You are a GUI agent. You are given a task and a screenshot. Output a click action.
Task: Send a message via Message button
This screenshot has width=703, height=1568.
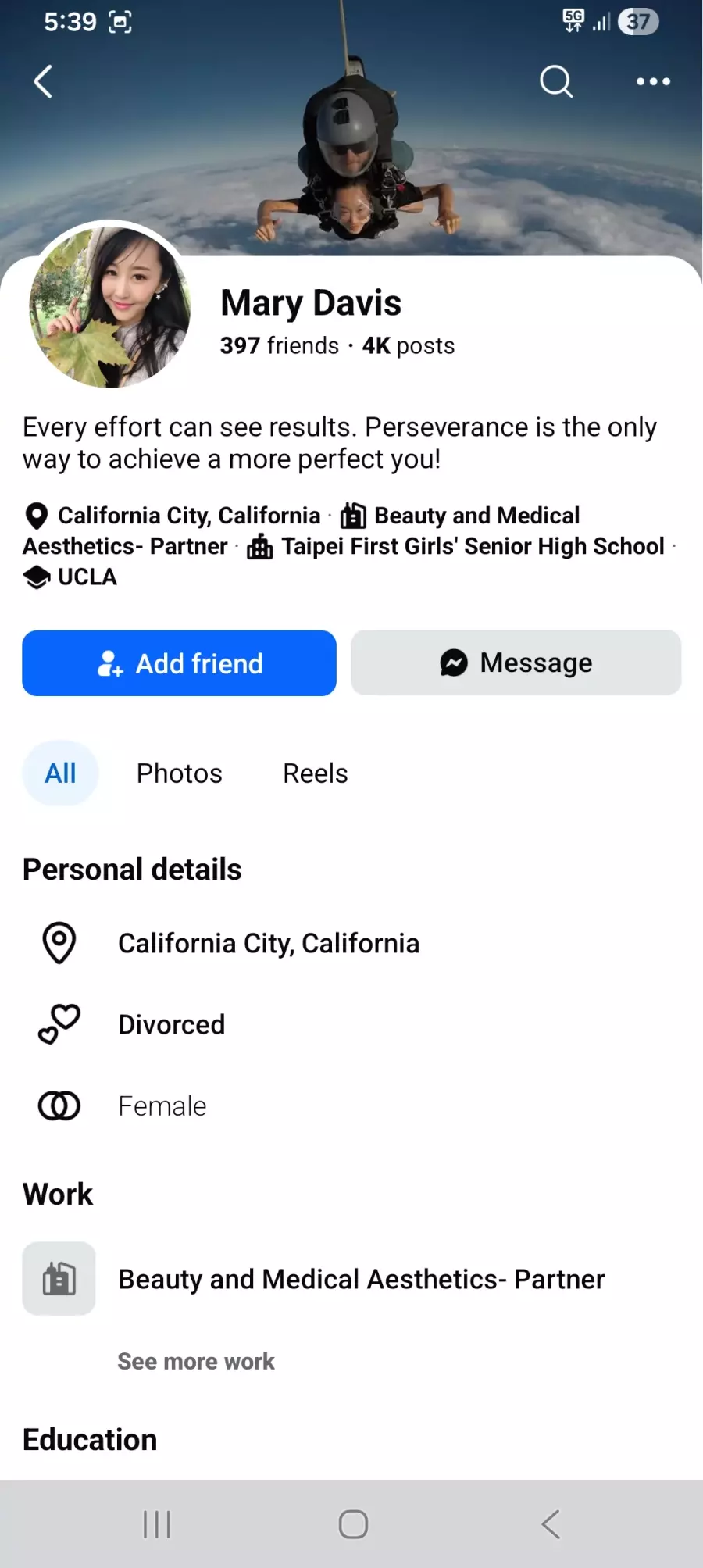tap(516, 663)
